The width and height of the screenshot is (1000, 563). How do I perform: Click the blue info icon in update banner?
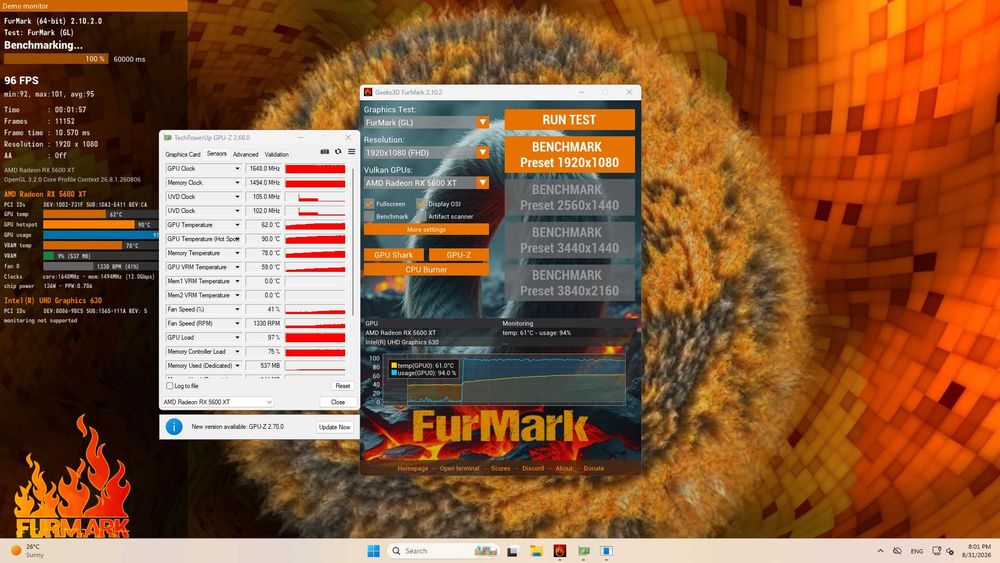[x=173, y=427]
